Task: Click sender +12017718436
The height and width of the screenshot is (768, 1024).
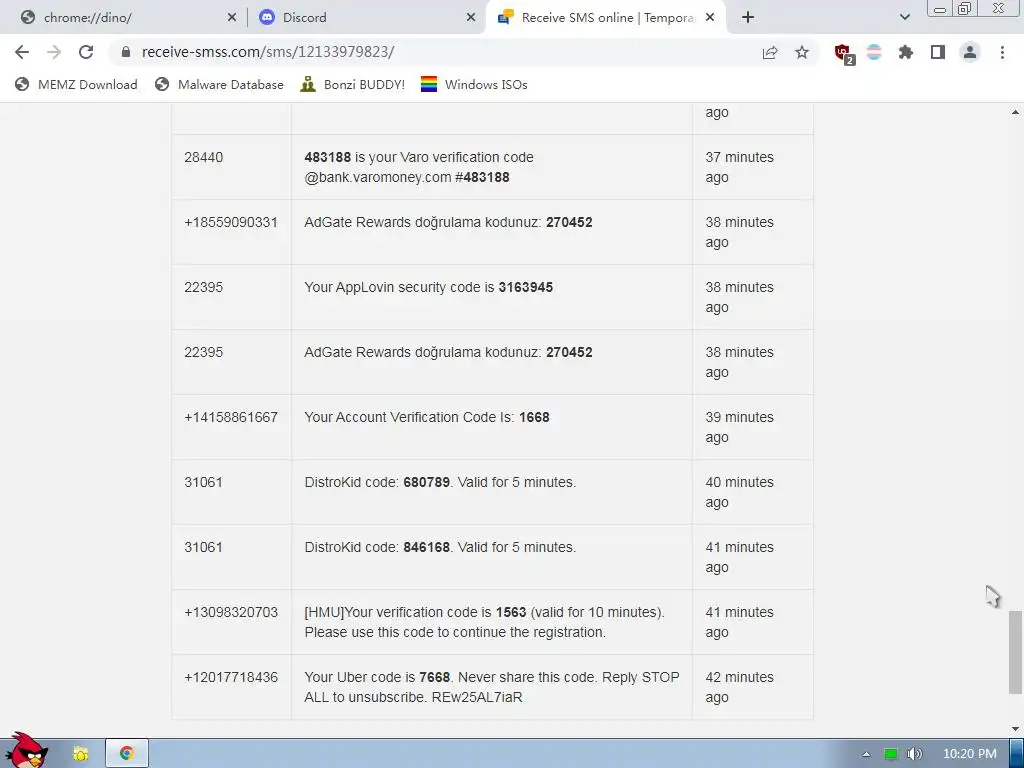Action: tap(231, 677)
